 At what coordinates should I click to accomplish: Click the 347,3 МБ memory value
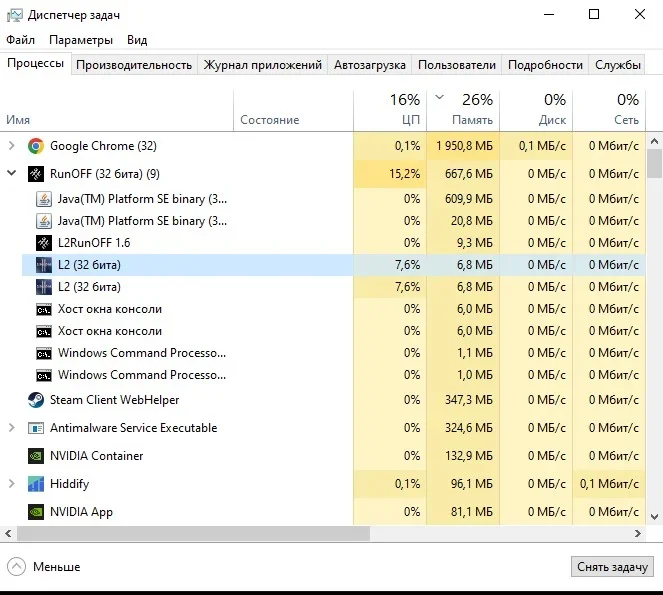pyautogui.click(x=469, y=400)
